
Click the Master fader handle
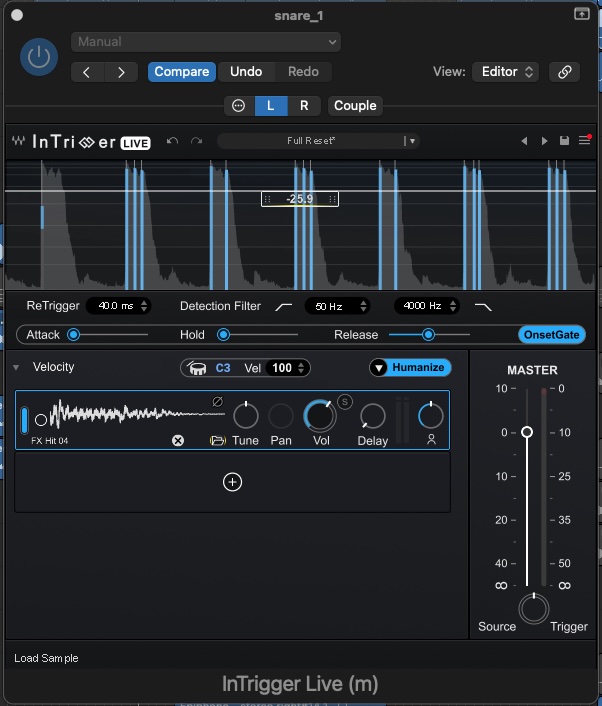point(527,432)
